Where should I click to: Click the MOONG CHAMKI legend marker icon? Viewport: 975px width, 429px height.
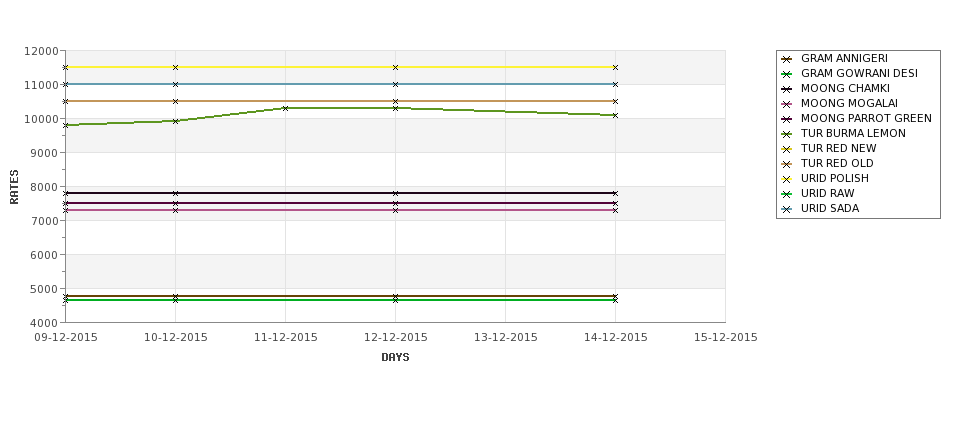click(787, 89)
